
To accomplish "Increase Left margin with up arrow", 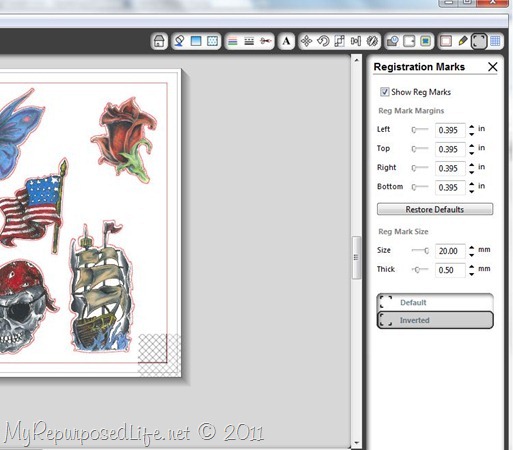I will (x=471, y=127).
